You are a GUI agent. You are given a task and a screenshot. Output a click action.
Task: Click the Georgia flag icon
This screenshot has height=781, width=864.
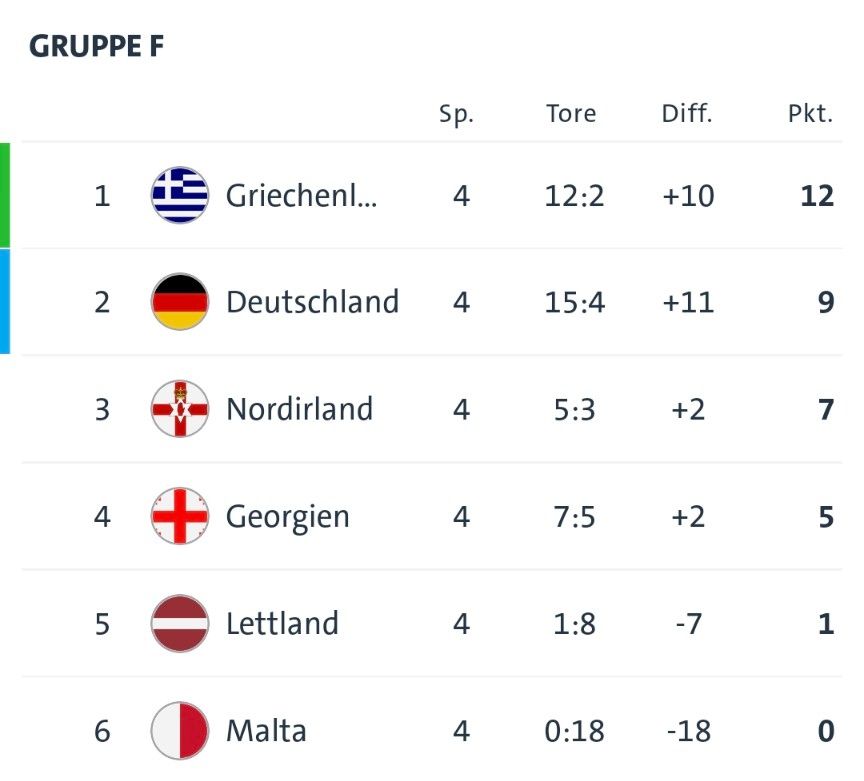[x=180, y=516]
